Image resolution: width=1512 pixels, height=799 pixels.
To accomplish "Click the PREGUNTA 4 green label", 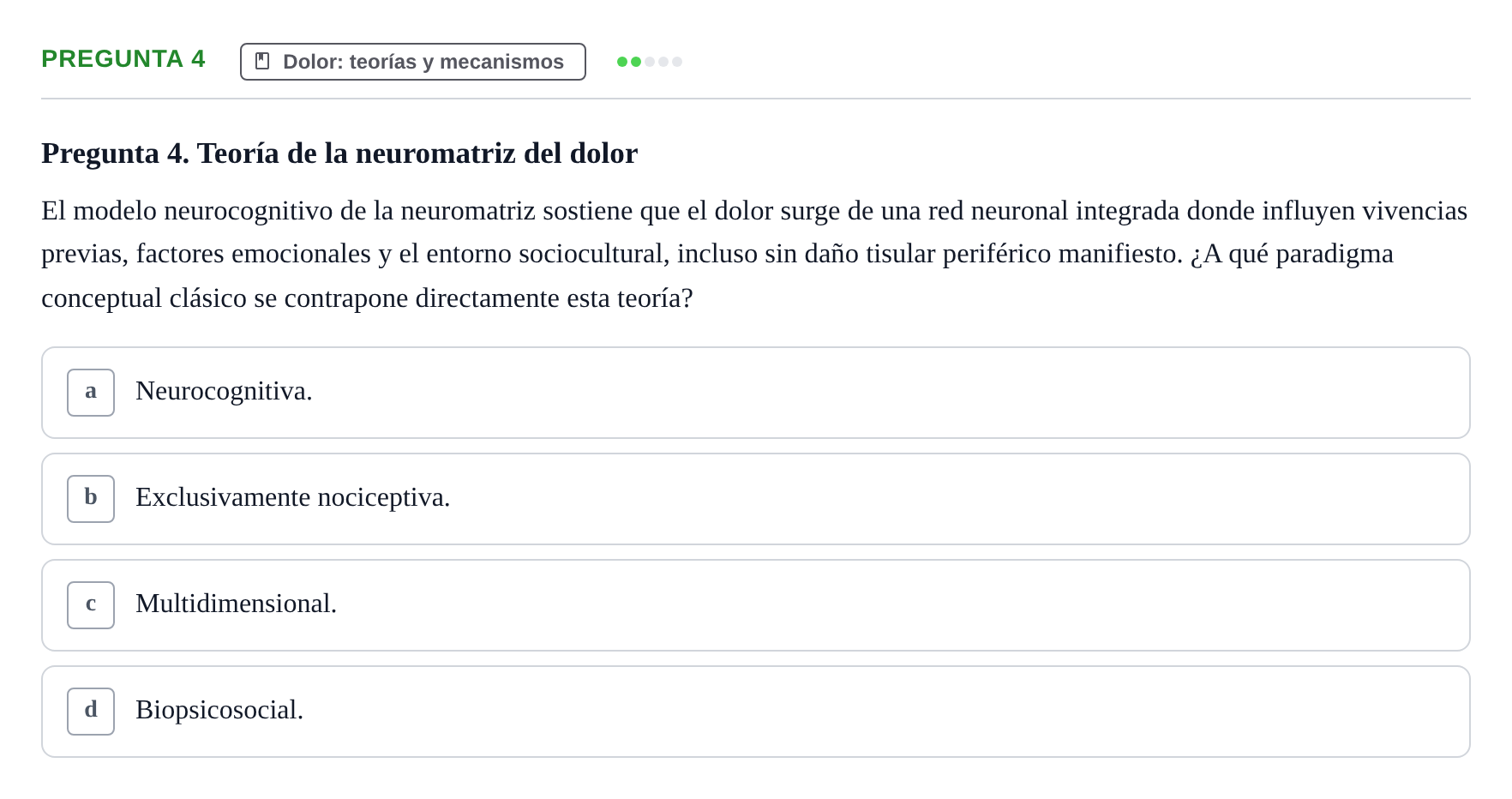I will (x=123, y=58).
